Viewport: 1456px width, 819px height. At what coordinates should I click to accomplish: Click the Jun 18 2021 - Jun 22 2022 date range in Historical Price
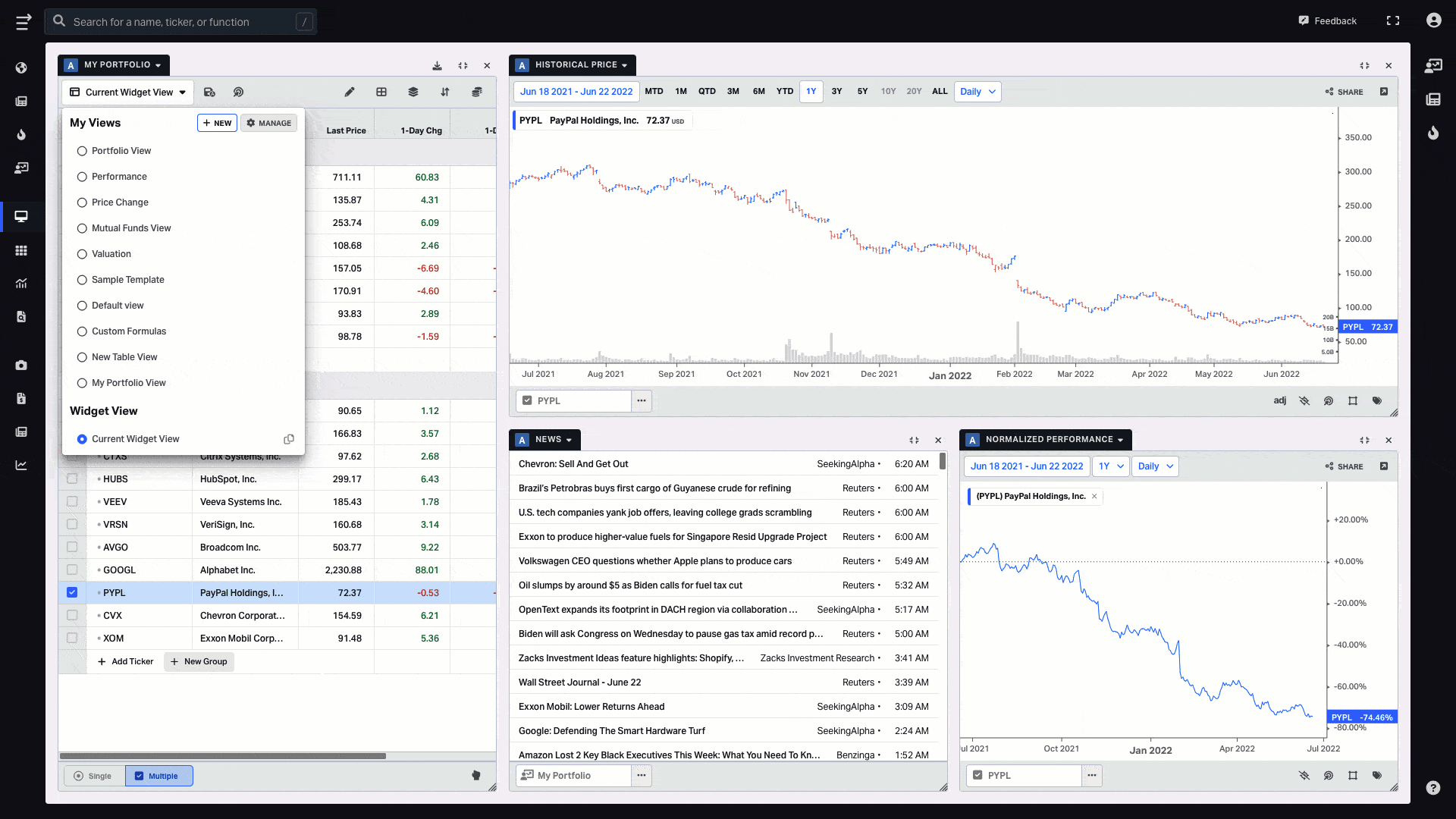click(576, 92)
